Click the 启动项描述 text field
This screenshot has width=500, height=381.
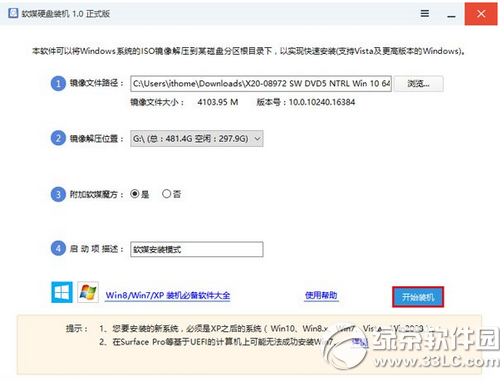click(x=197, y=249)
